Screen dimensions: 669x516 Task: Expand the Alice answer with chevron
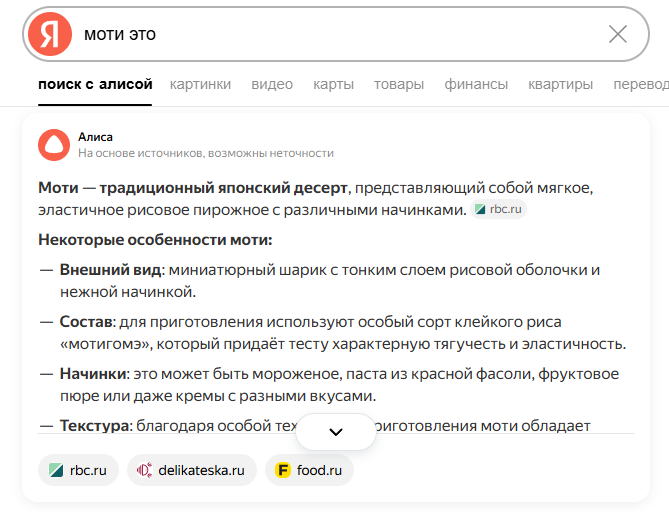[336, 431]
